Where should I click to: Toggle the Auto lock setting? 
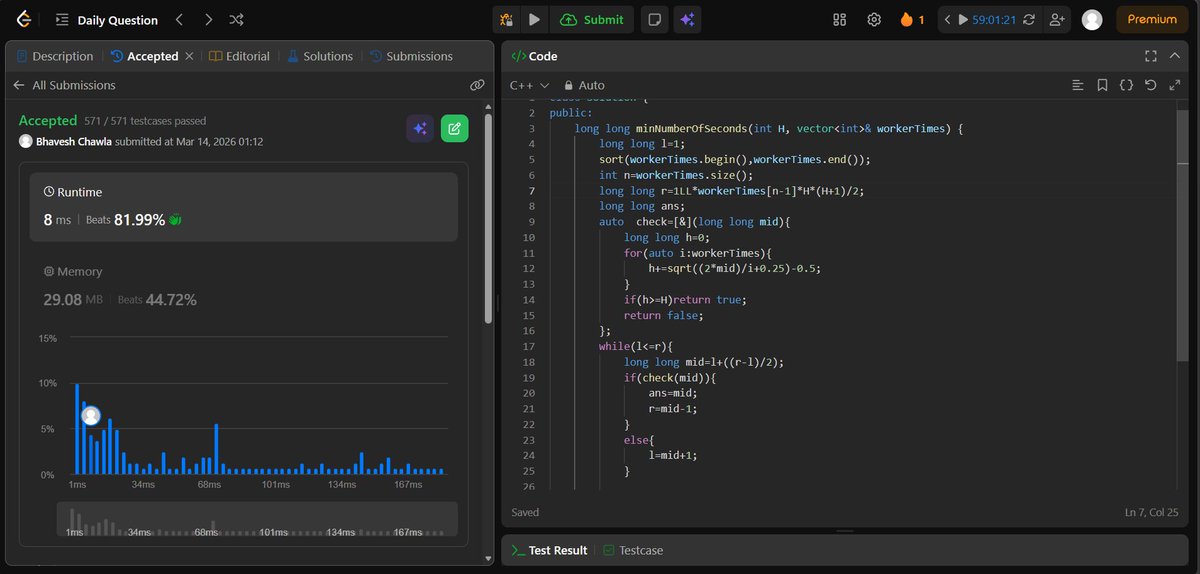585,85
